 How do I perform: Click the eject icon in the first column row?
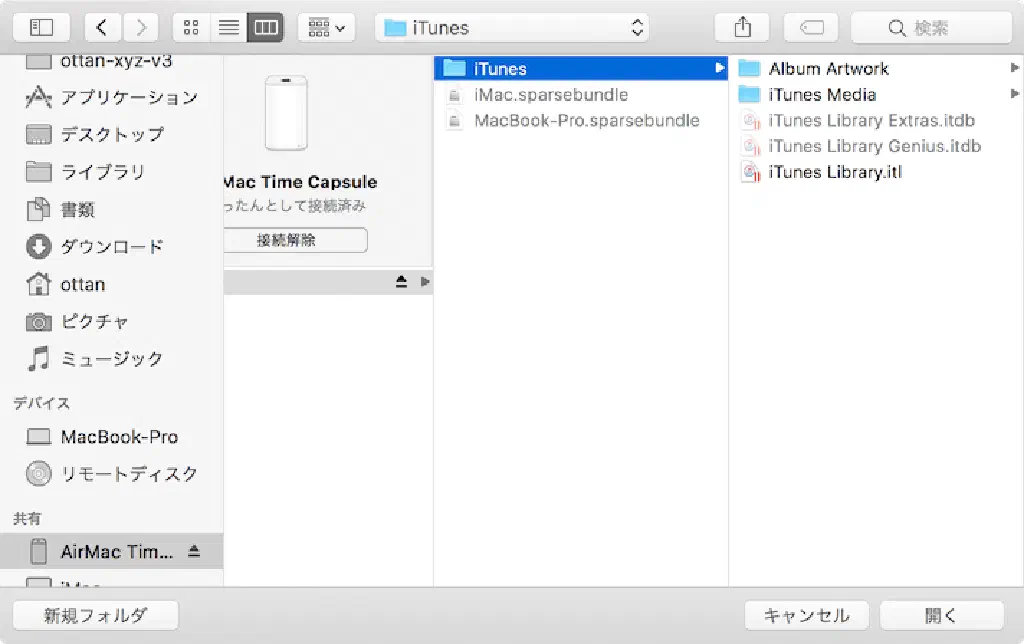(x=401, y=283)
